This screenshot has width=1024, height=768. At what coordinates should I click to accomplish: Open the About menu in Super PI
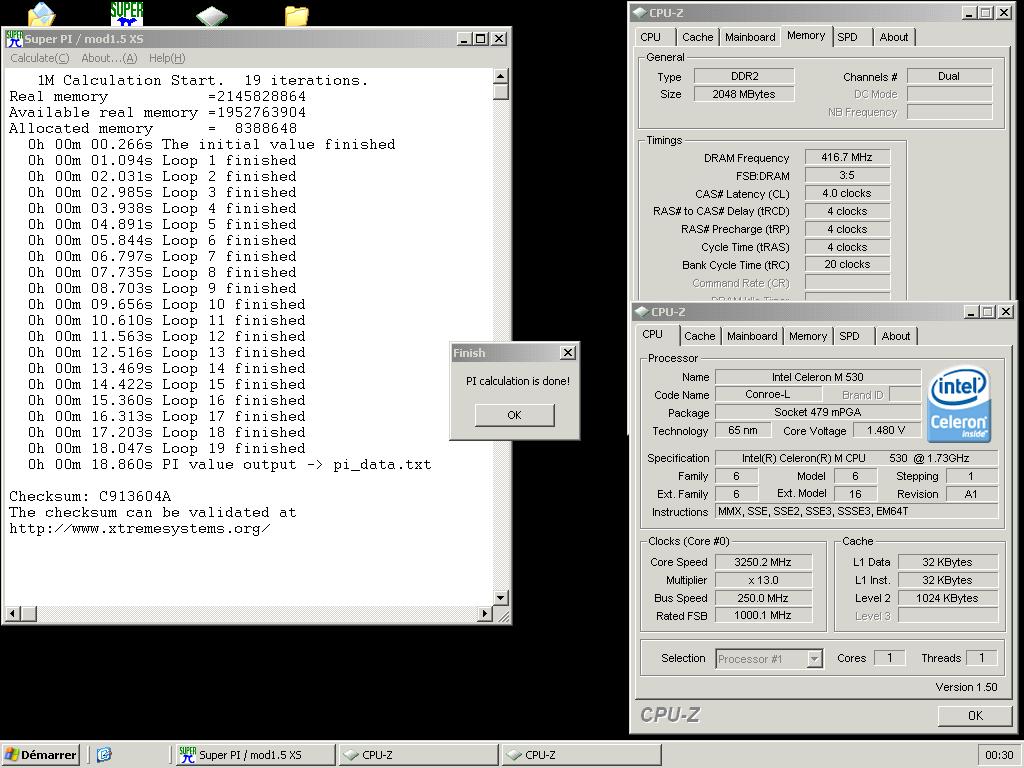(109, 58)
